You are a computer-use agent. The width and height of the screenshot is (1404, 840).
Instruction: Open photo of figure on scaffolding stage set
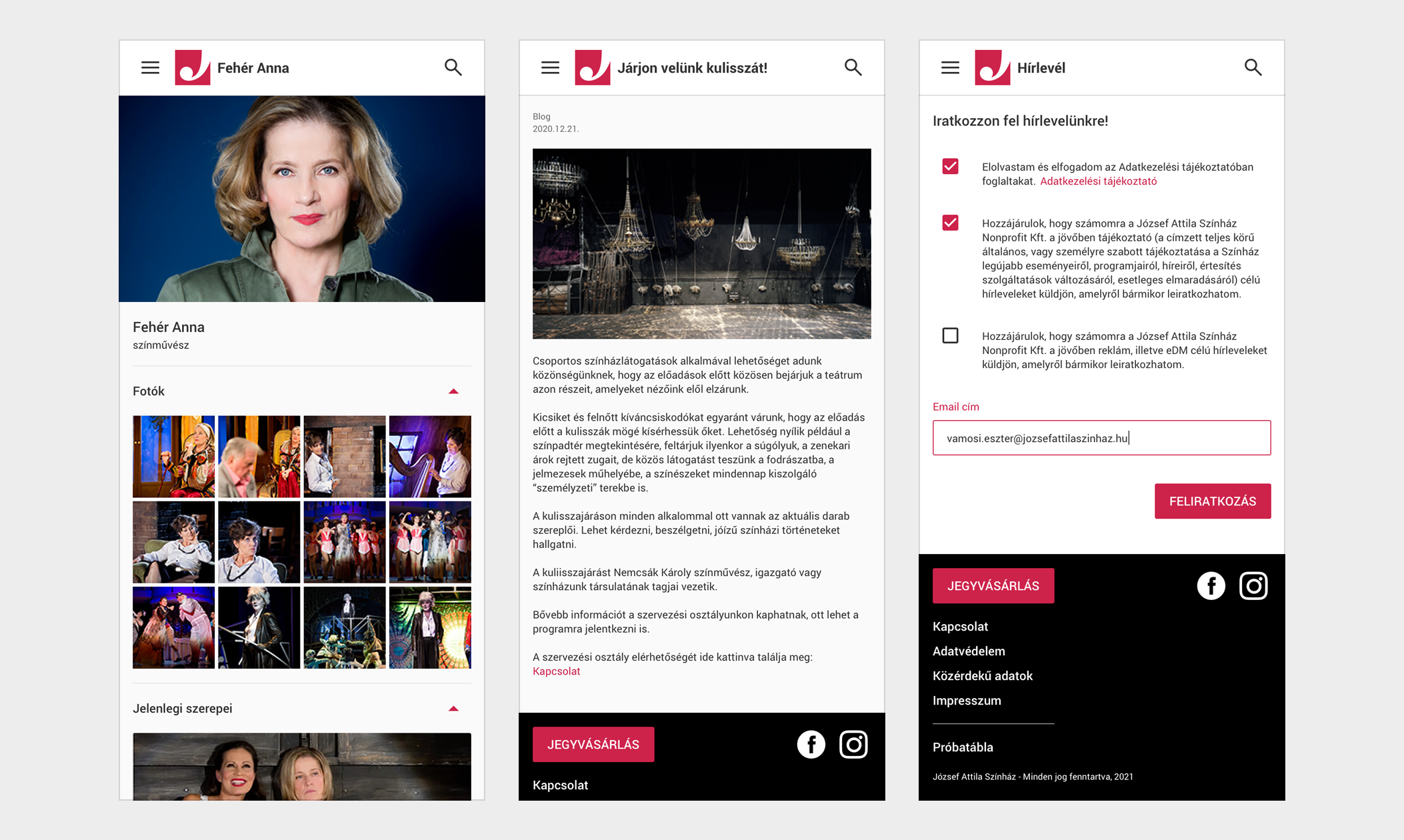point(345,627)
